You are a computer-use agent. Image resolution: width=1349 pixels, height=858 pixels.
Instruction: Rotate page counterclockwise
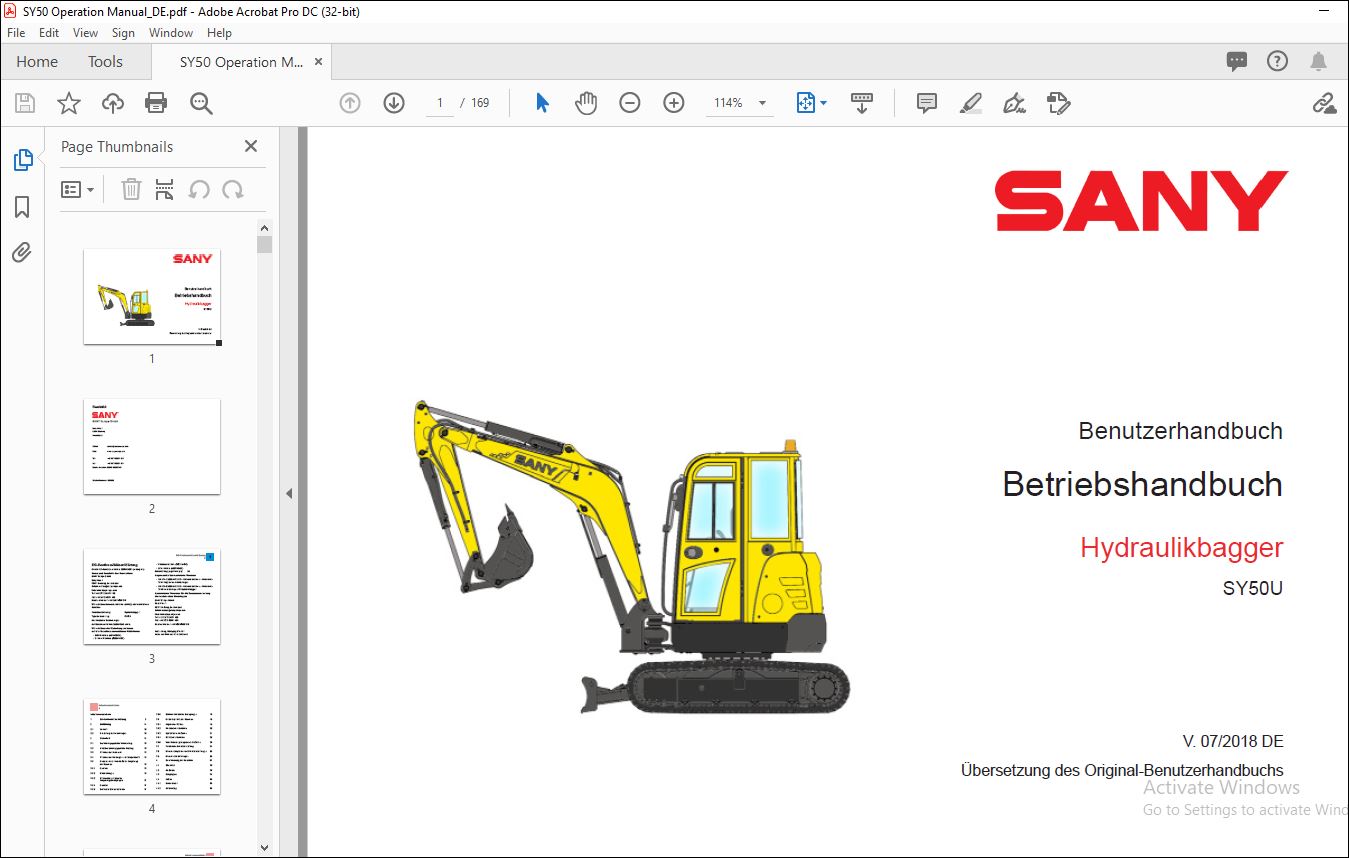[x=199, y=189]
